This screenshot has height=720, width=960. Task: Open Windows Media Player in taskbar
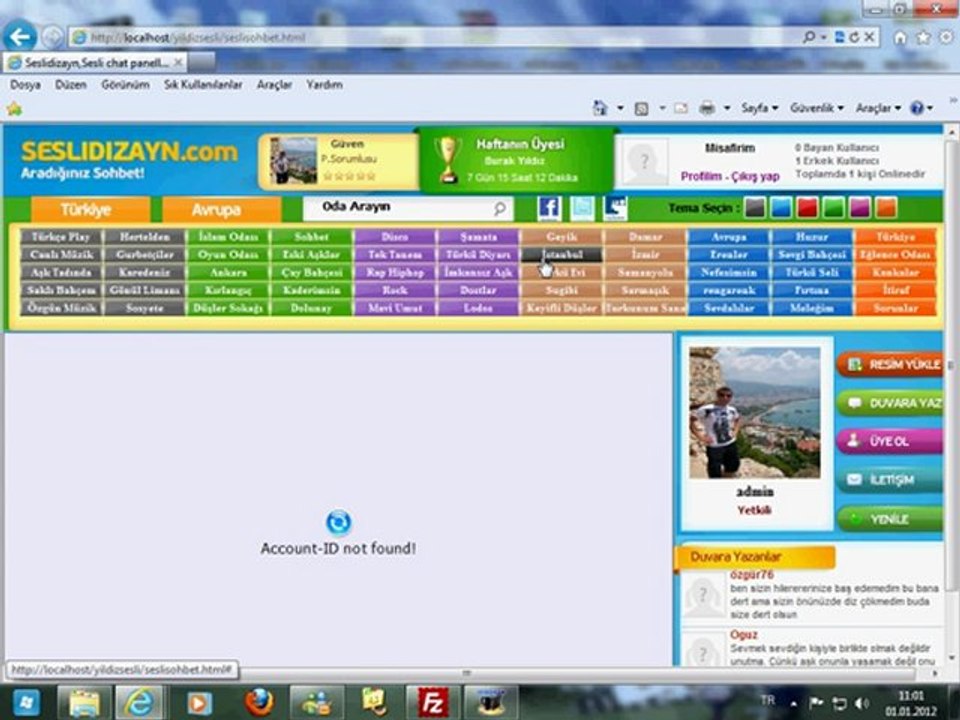click(x=198, y=703)
